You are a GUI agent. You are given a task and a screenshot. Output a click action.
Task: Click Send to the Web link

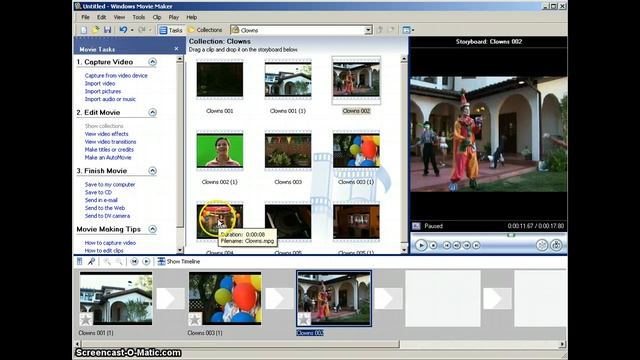pos(104,208)
